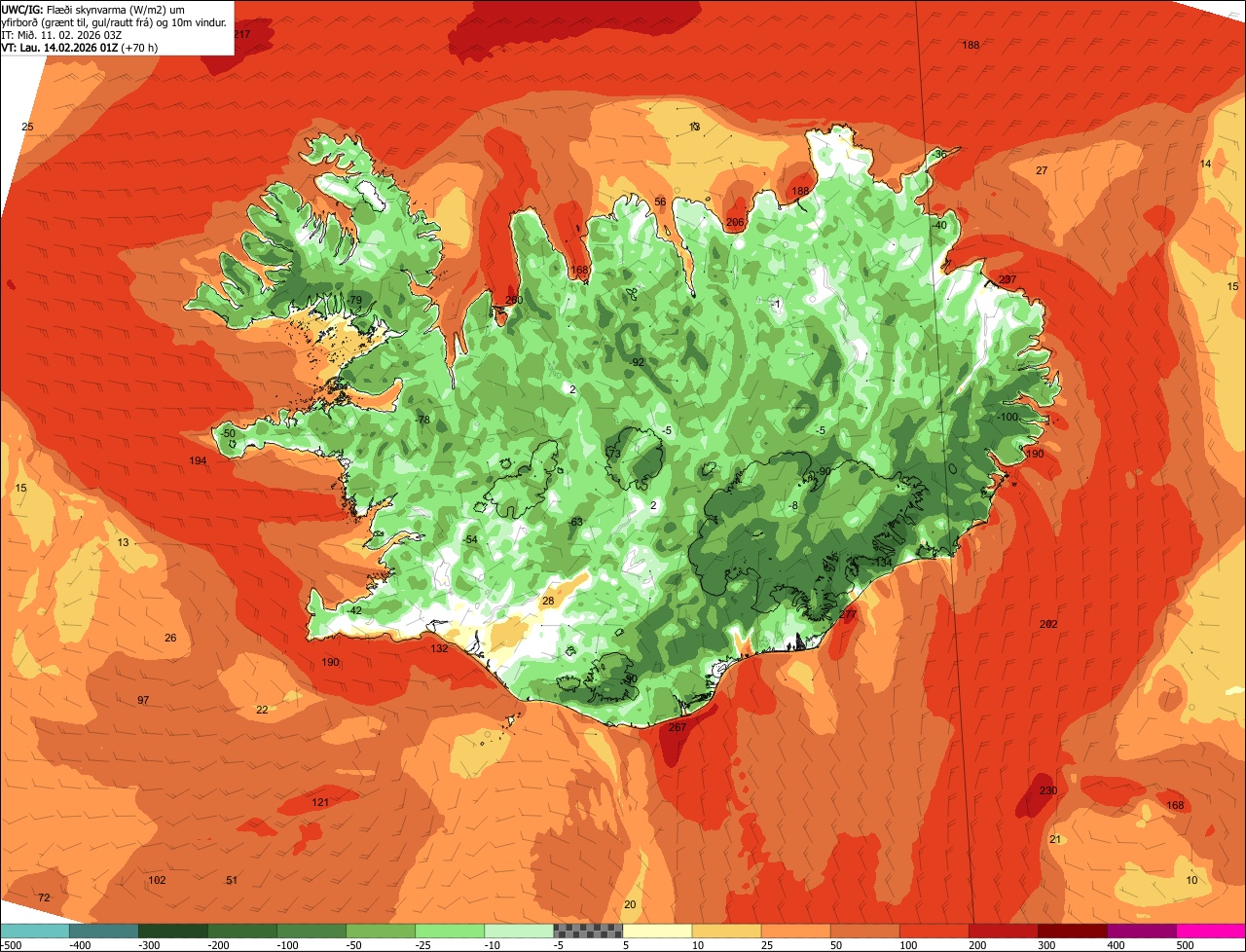Screen dimensions: 1246x952
Task: Click the map value '121' in the southern ocean
Action: click(320, 802)
